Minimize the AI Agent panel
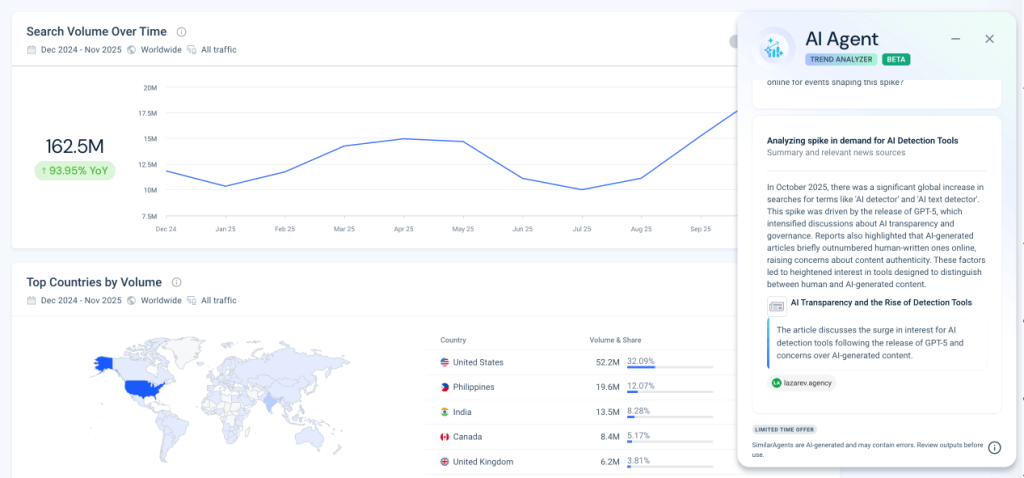This screenshot has height=478, width=1024. tap(956, 39)
